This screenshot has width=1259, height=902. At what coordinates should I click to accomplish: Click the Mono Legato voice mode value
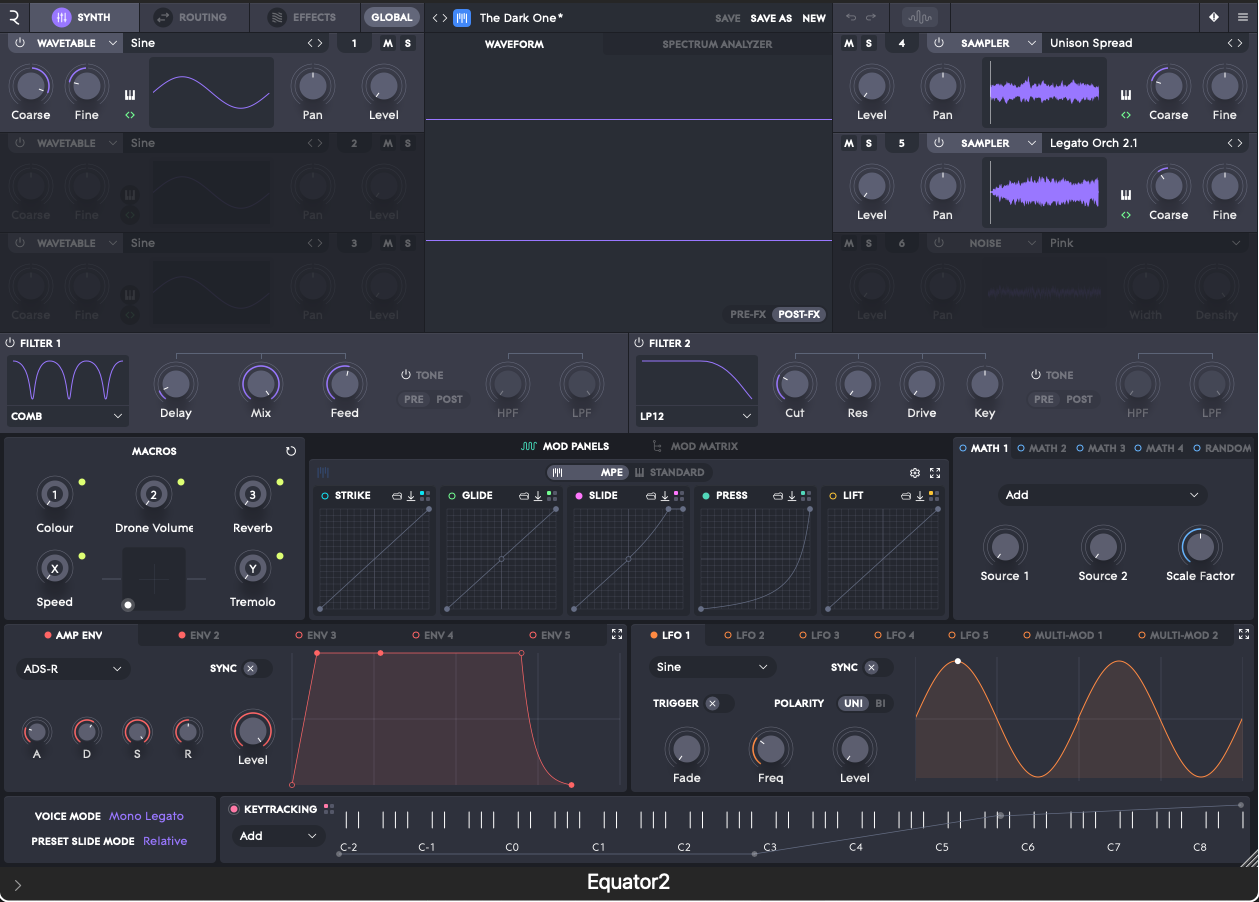click(x=147, y=816)
